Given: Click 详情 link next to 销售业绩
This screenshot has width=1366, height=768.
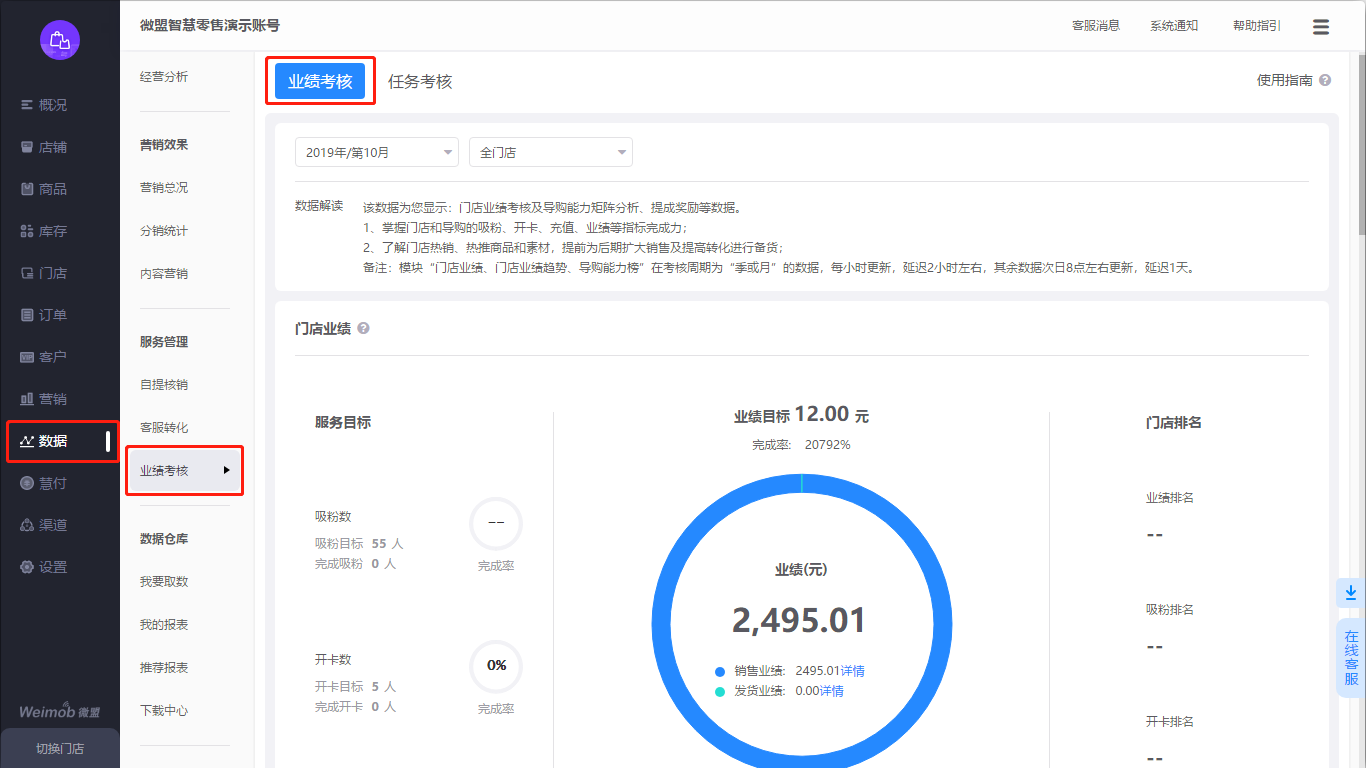Looking at the screenshot, I should tap(852, 671).
